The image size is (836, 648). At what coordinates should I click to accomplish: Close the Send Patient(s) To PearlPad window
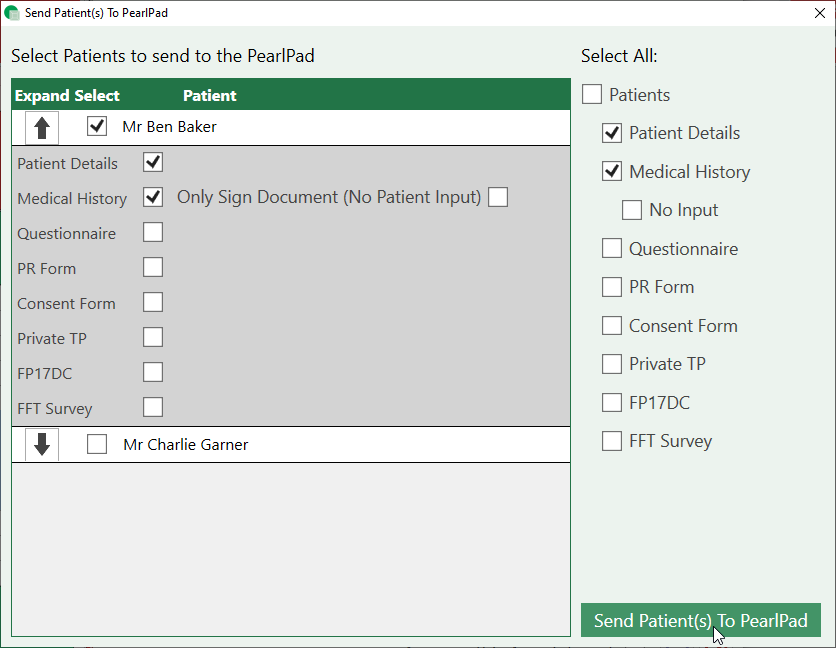pyautogui.click(x=819, y=13)
